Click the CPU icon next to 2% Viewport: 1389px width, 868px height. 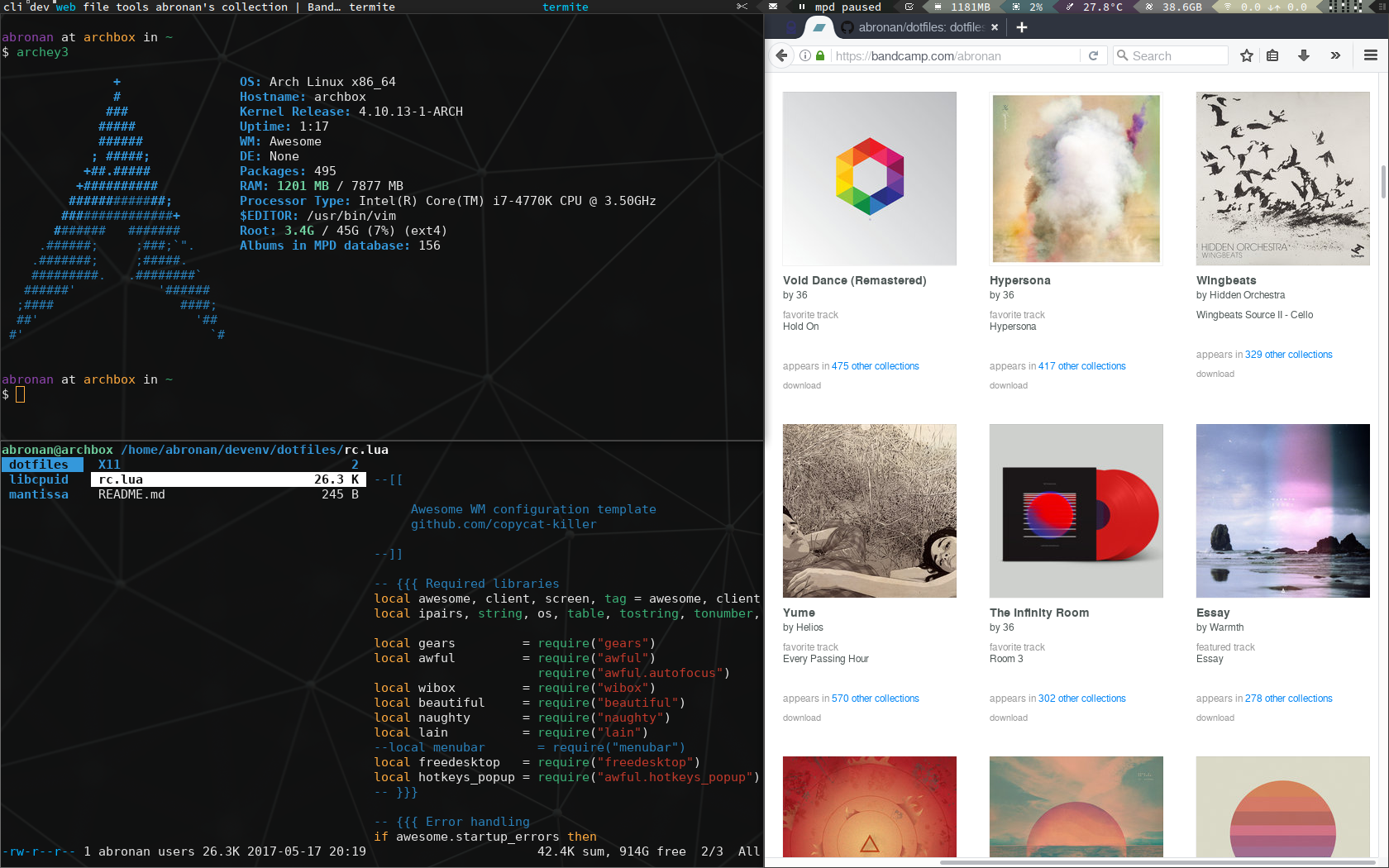pyautogui.click(x=1016, y=7)
